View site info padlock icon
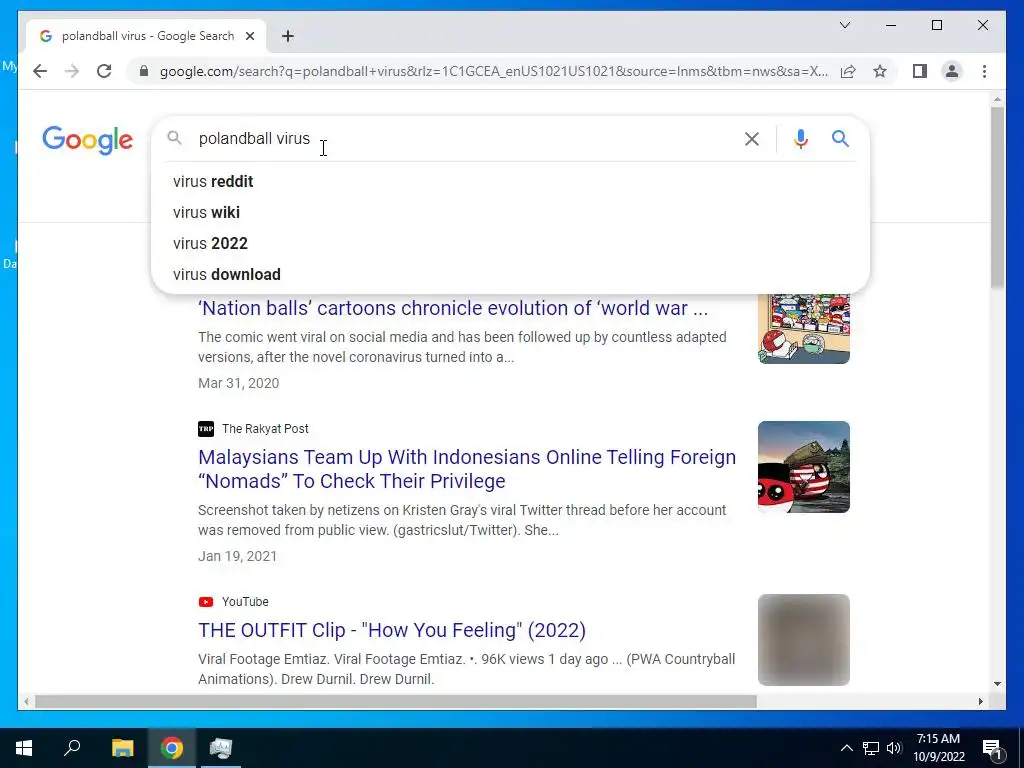 144,71
